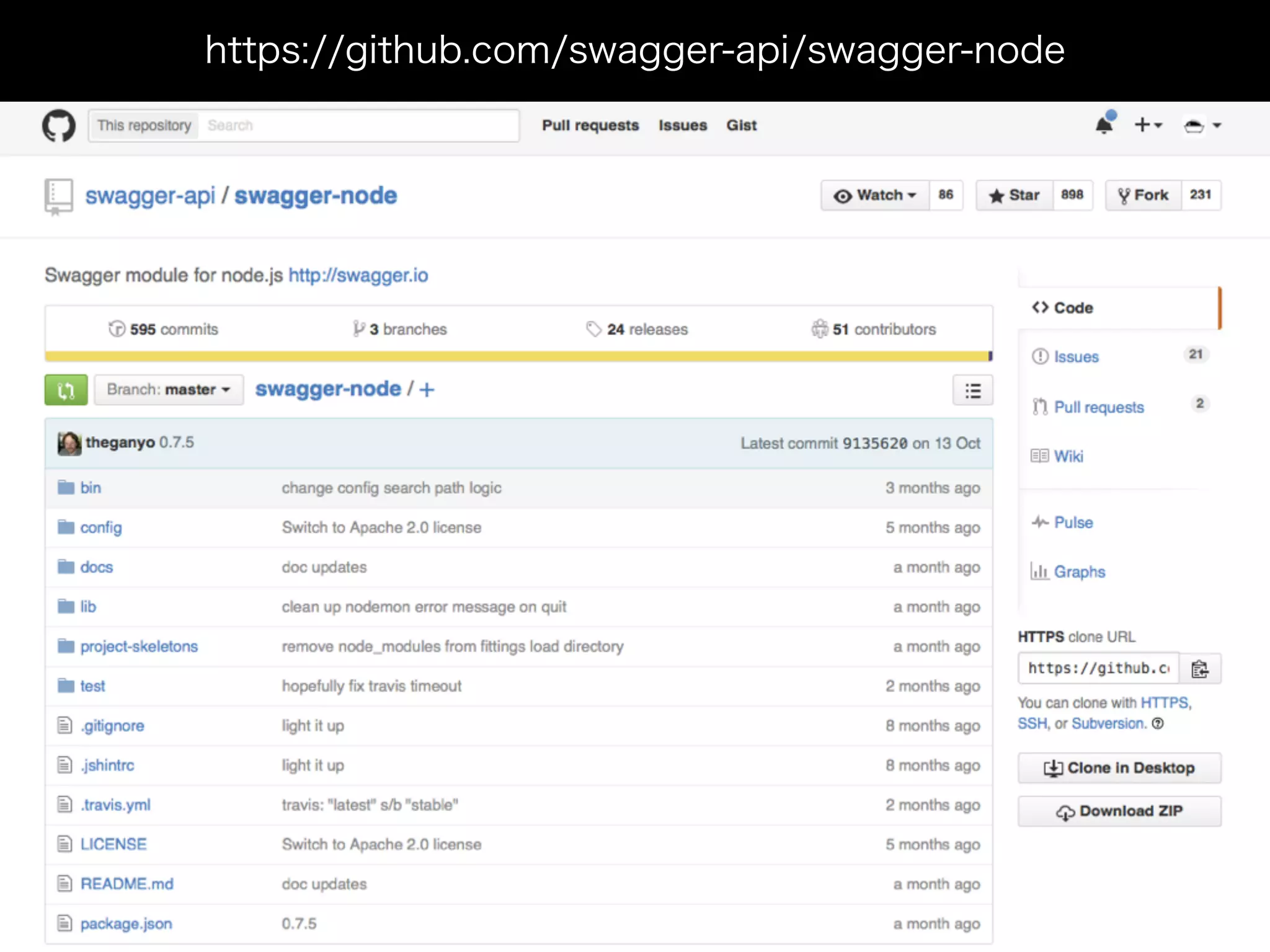The image size is (1270, 952).
Task: Click Clone in Desktop button
Action: [x=1119, y=768]
